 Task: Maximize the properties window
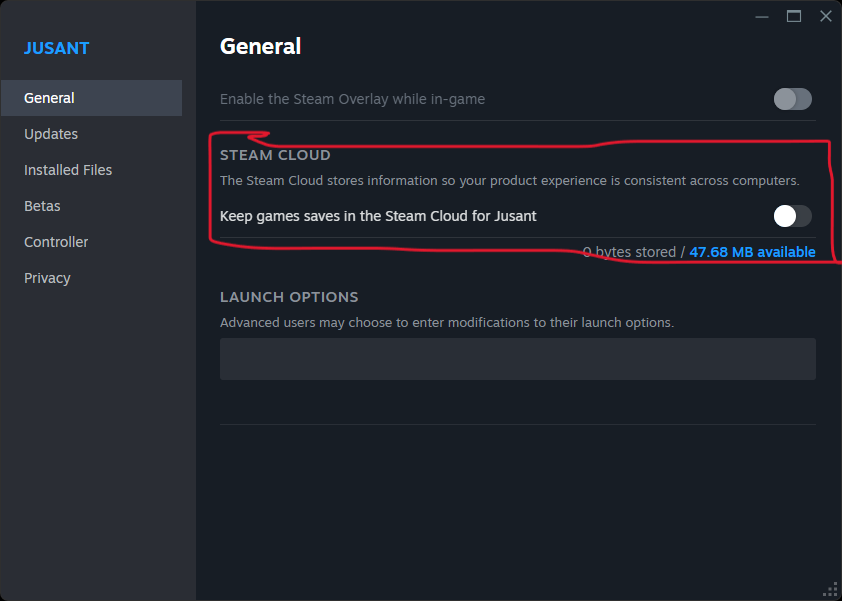(x=794, y=16)
